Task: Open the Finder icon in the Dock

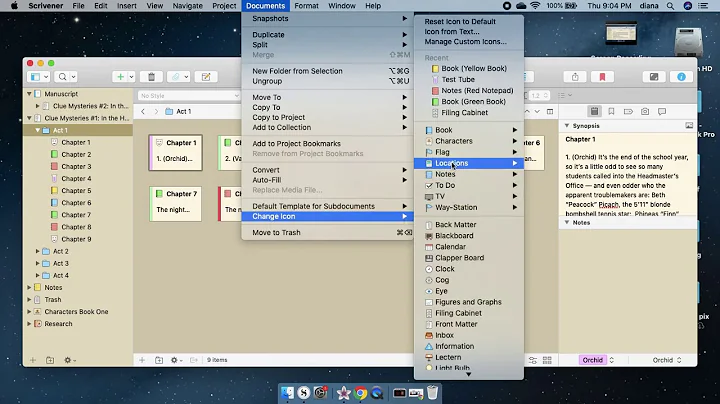Action: coord(287,393)
